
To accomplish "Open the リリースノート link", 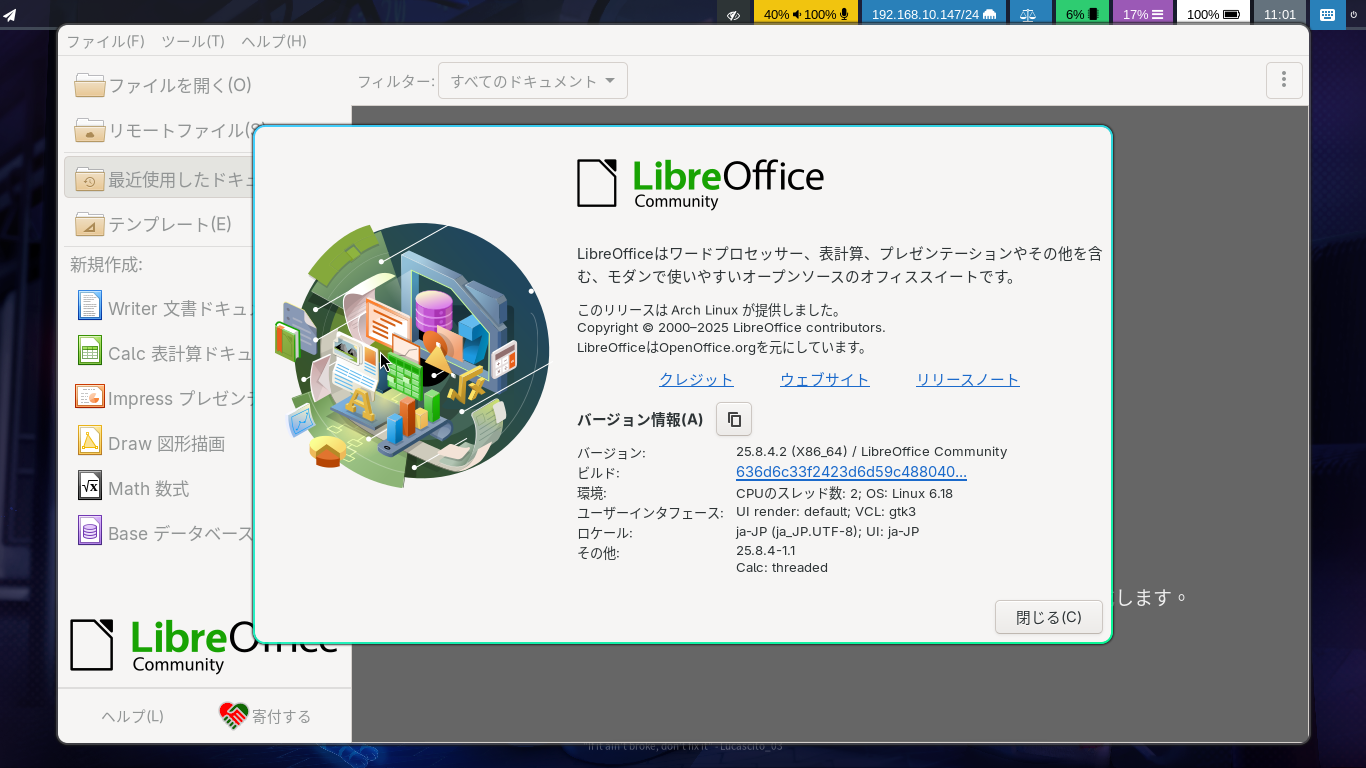I will tap(968, 380).
